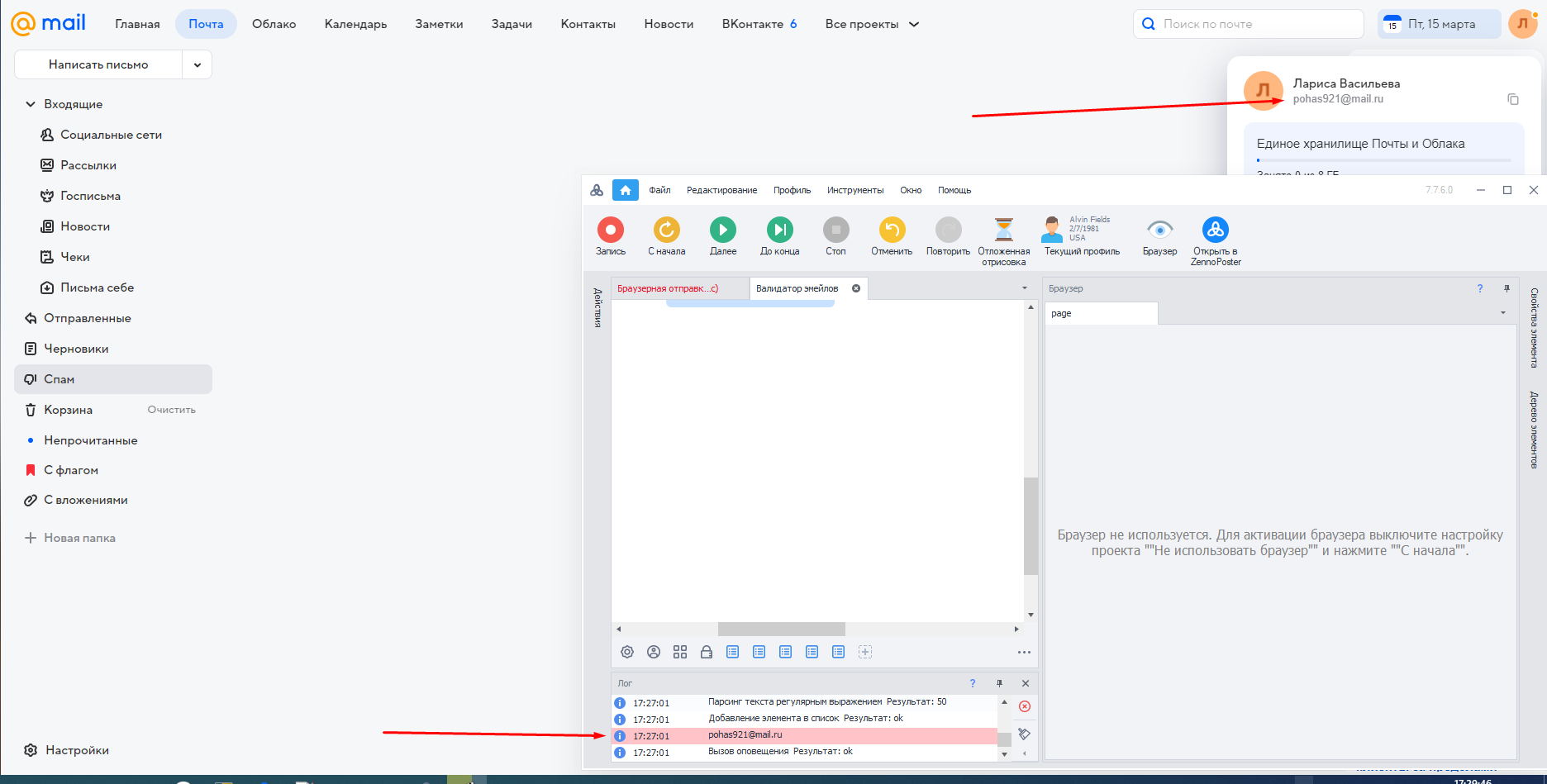This screenshot has width=1547, height=784.
Task: Collapse the Входящие folder tree
Action: [31, 104]
